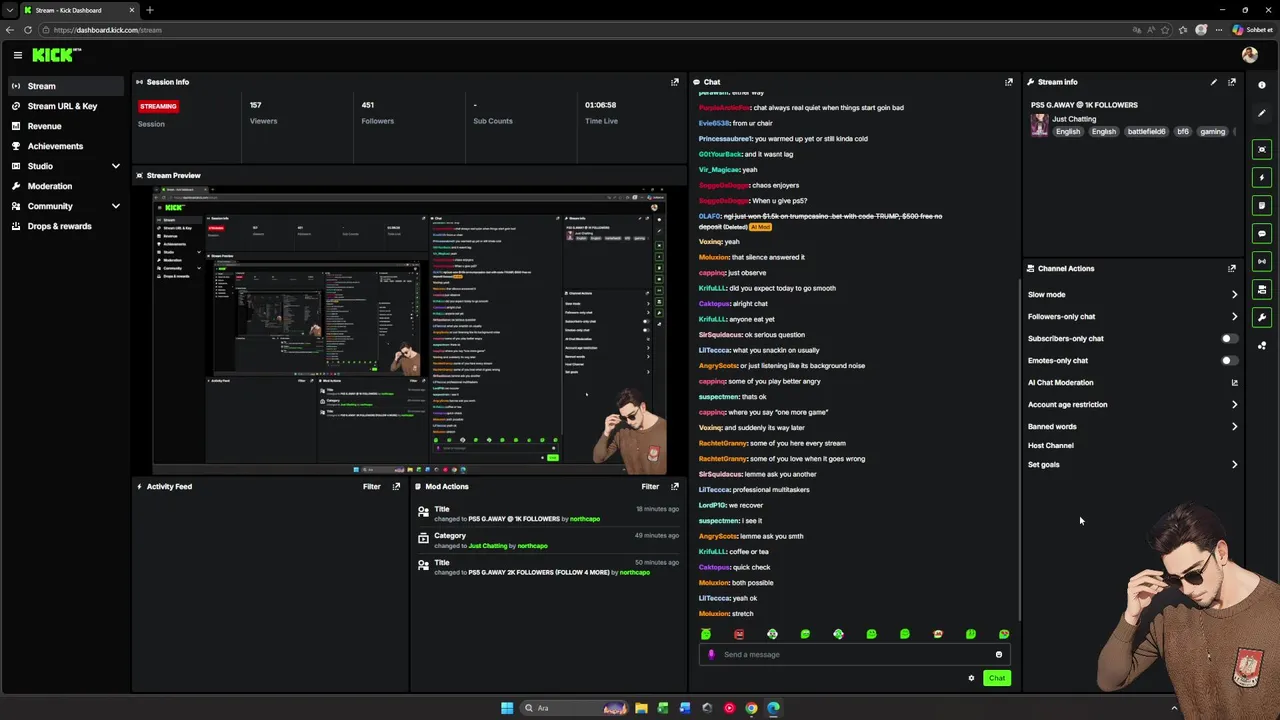Image resolution: width=1280 pixels, height=720 pixels.
Task: Toggle the screen-focus widget icon in right sidebar
Action: [x=1261, y=149]
